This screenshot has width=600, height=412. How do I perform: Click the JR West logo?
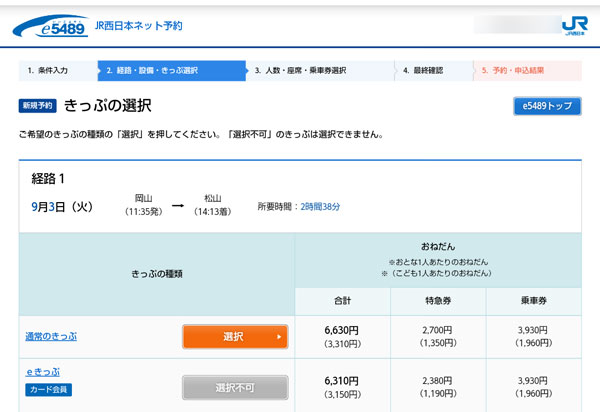pyautogui.click(x=573, y=25)
